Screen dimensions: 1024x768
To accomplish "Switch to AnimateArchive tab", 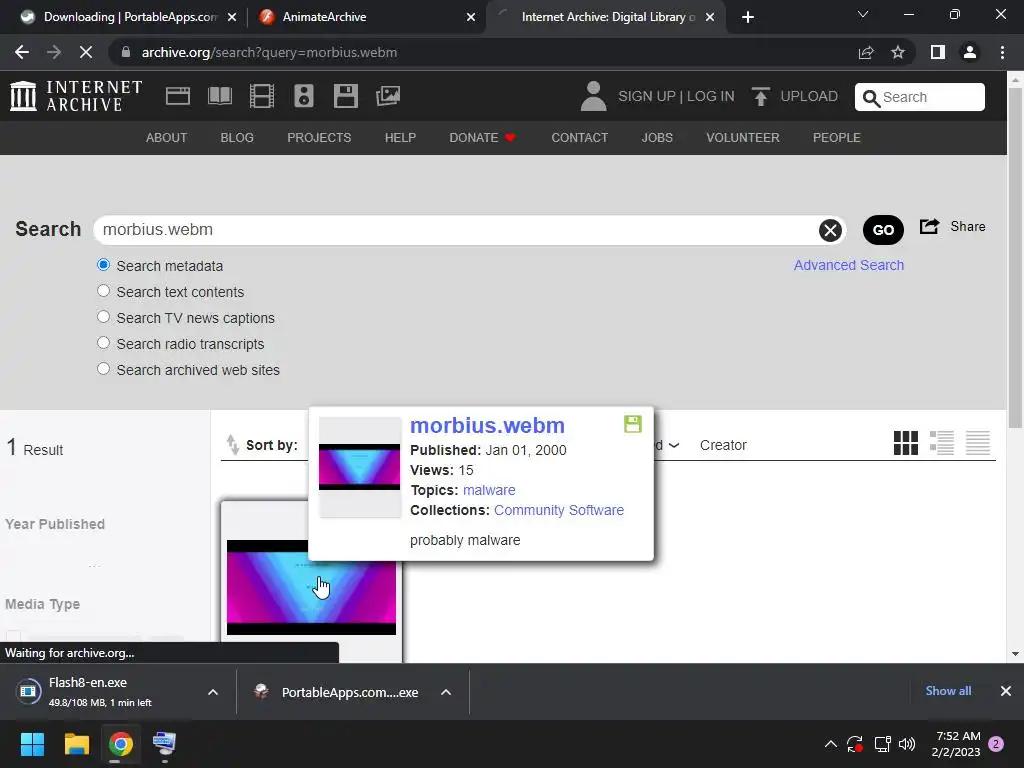I will pos(366,17).
